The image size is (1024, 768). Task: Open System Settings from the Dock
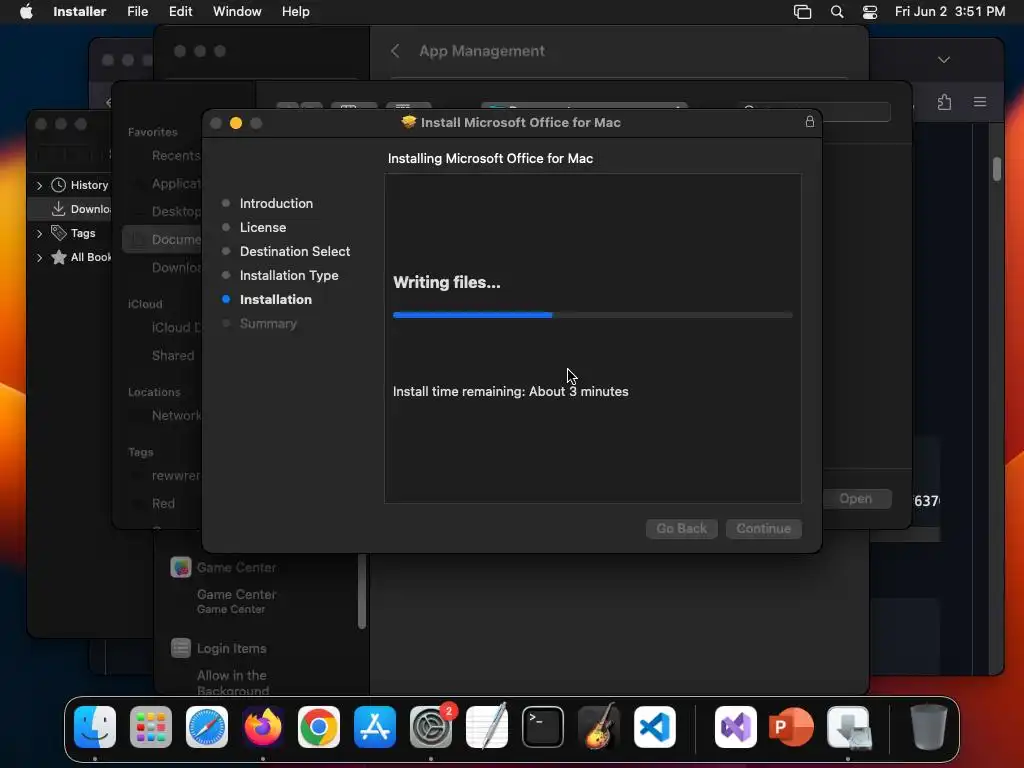[x=431, y=727]
